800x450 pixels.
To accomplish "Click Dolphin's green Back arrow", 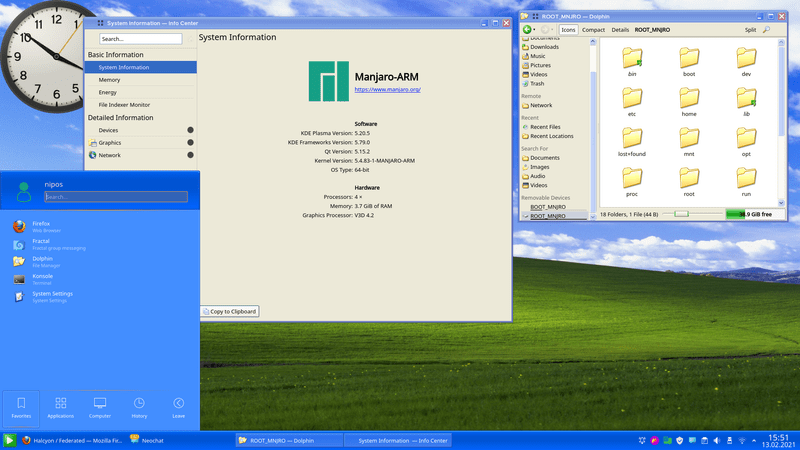I will coord(527,30).
